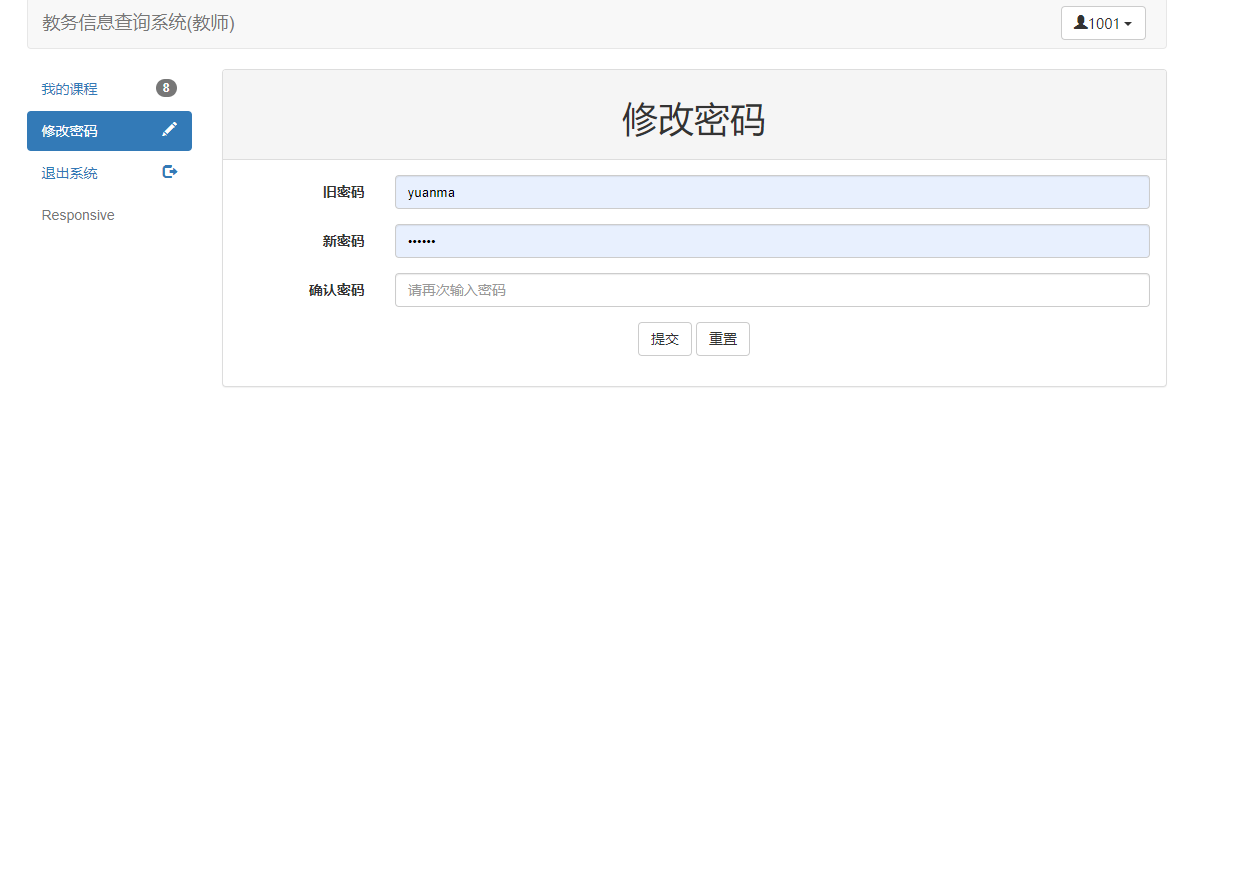The height and width of the screenshot is (874, 1254).
Task: Click the caret arrow beside 1001
Action: 1126,22
